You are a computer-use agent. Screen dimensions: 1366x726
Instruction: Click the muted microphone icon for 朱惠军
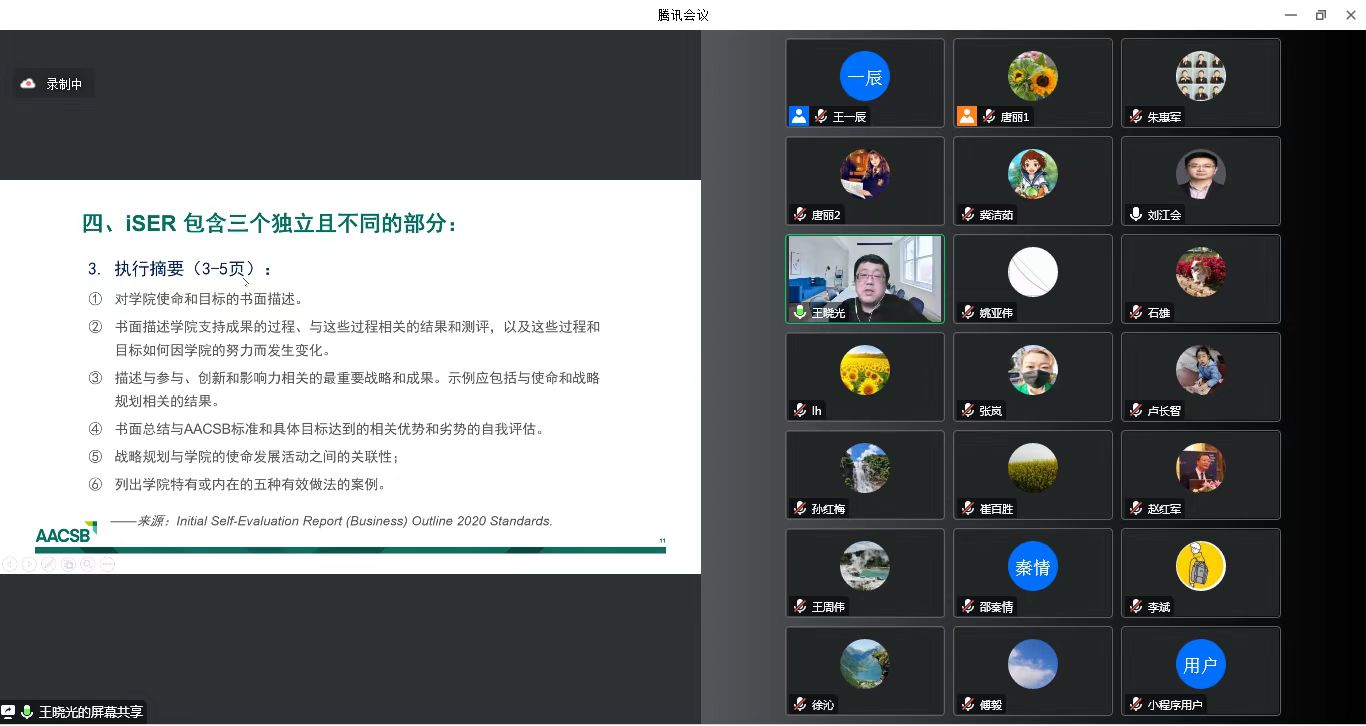[1135, 117]
